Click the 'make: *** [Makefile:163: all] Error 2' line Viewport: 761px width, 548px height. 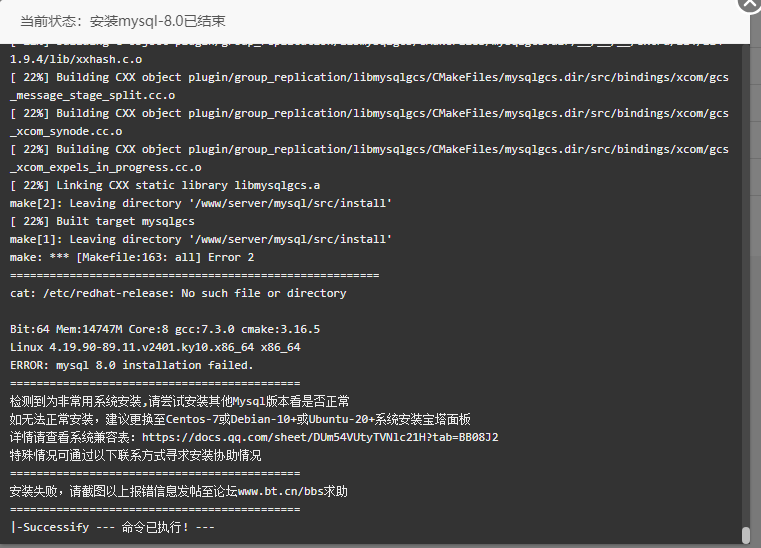pos(132,257)
